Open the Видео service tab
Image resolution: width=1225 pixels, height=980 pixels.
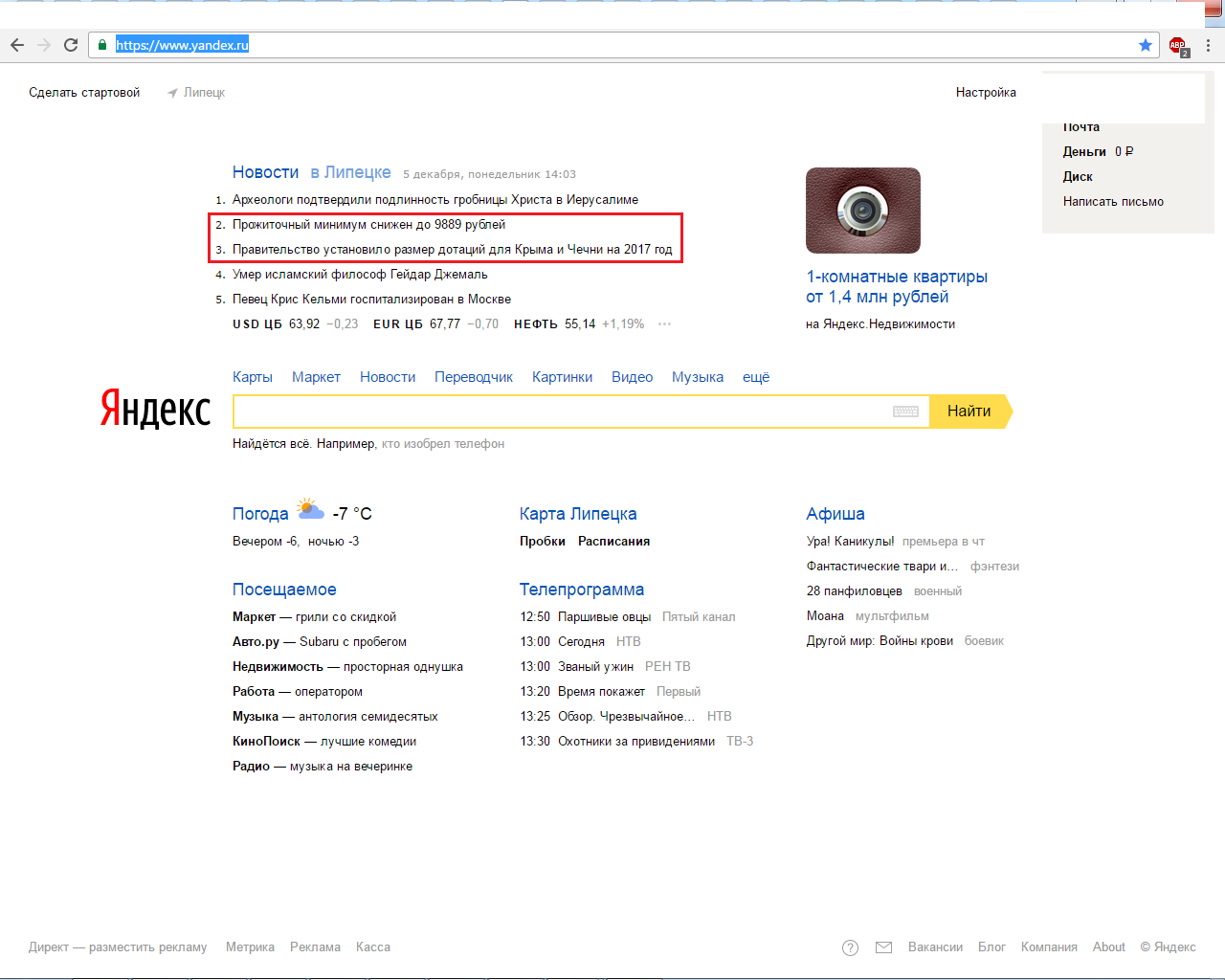[633, 377]
